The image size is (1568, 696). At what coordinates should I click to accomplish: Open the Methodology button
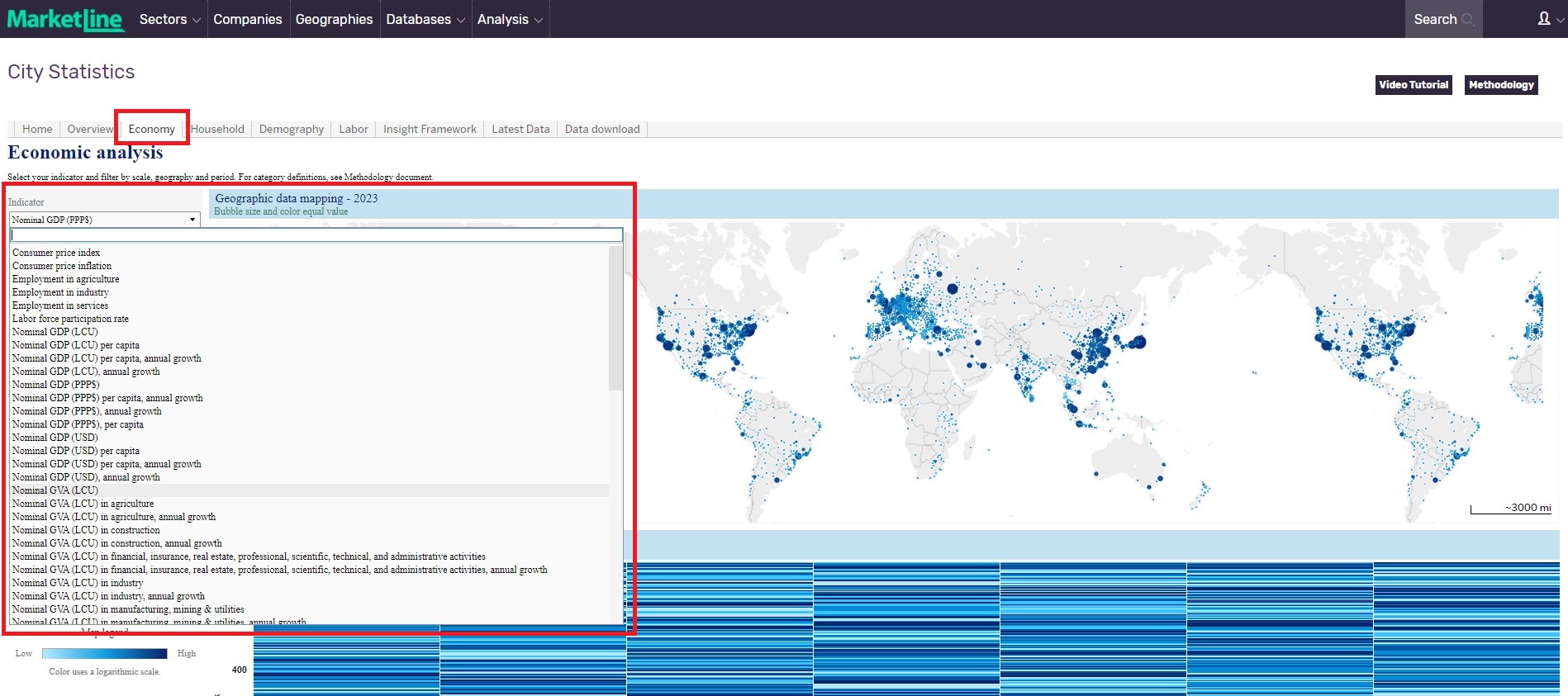[1500, 85]
